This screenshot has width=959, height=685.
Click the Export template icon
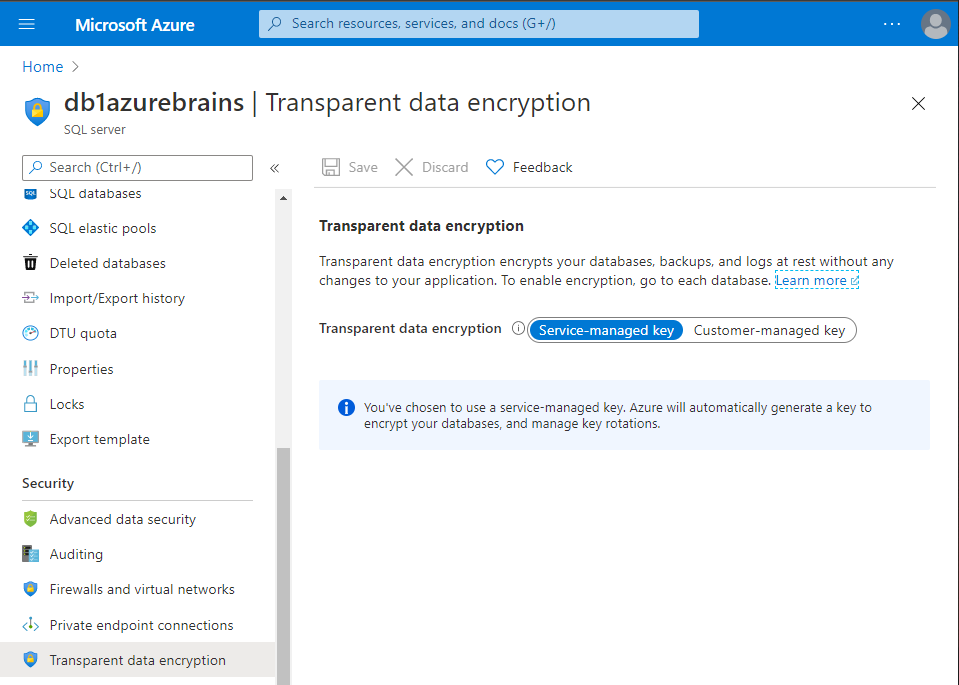31,439
